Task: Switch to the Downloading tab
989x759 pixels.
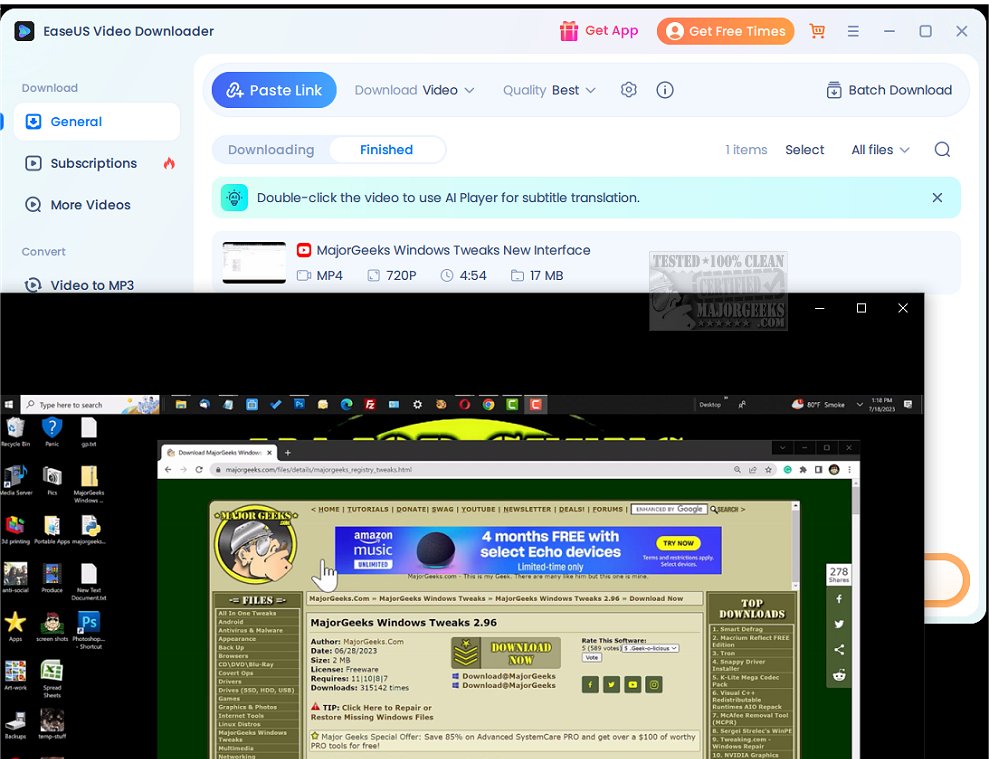Action: pos(271,150)
